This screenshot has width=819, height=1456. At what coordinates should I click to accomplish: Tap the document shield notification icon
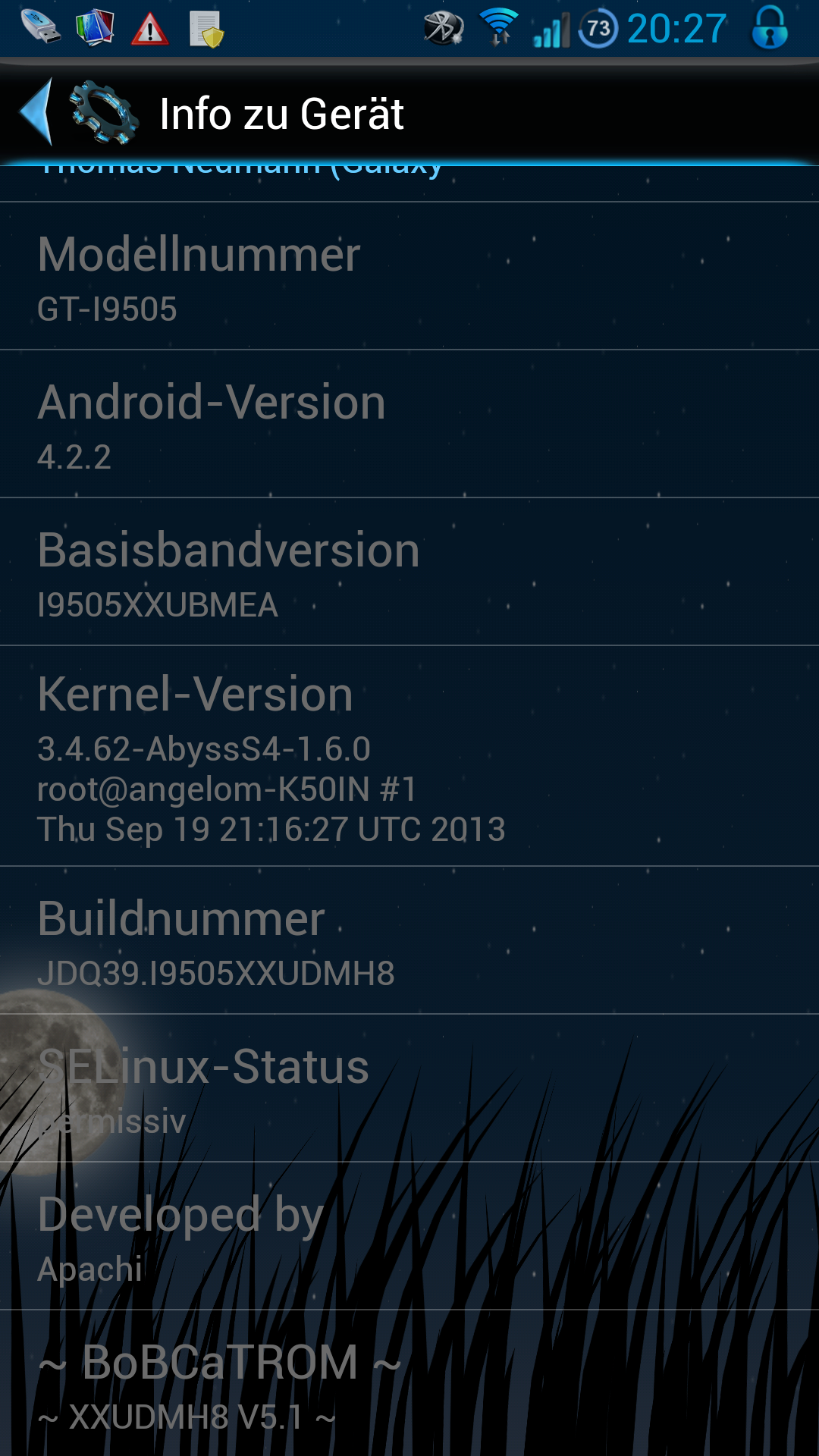click(x=206, y=29)
